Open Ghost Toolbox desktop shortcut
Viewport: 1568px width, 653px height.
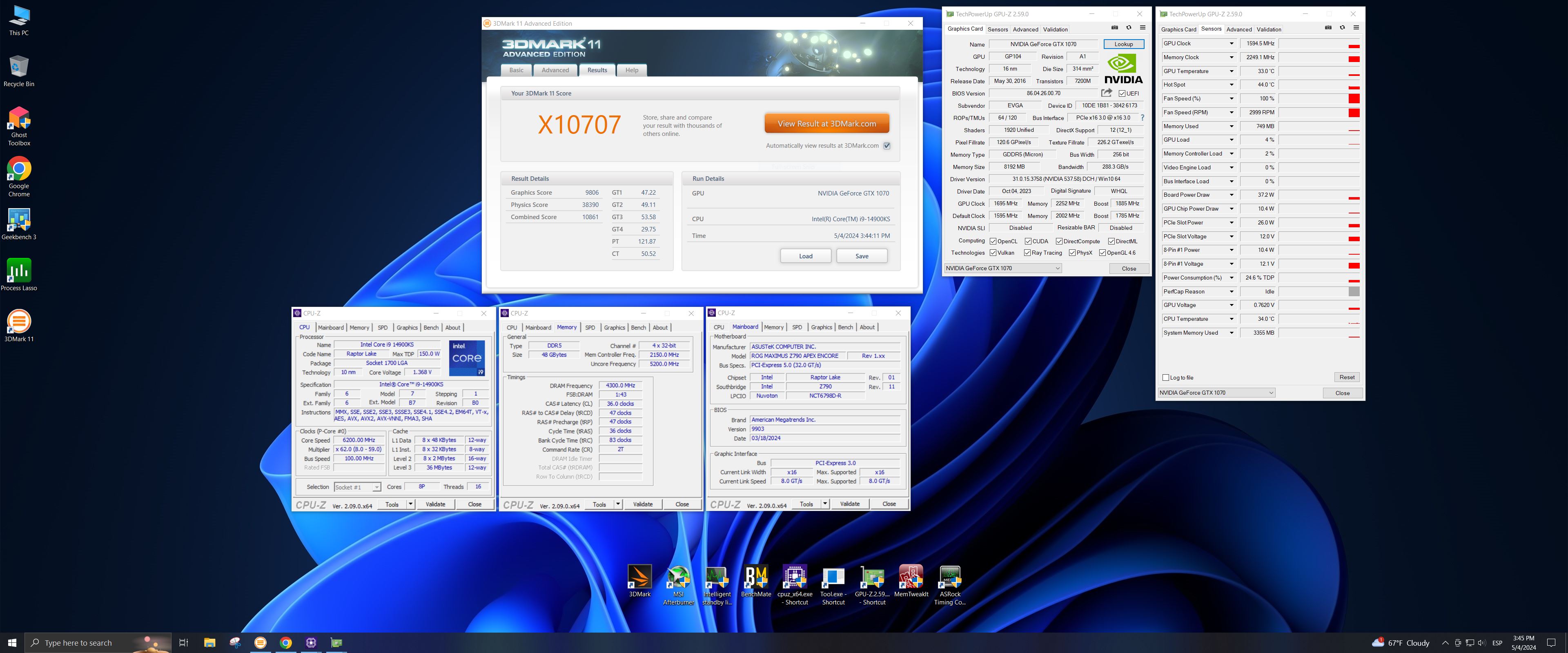19,126
